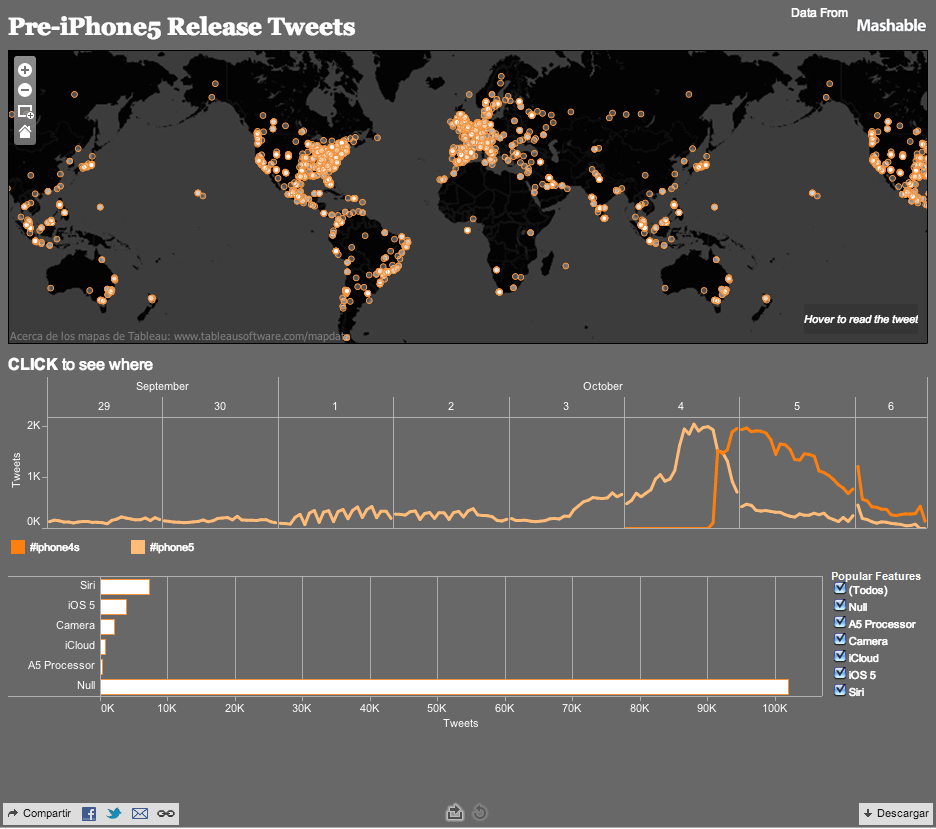Copy the dashboard link icon
This screenshot has width=936, height=829.
pyautogui.click(x=164, y=813)
